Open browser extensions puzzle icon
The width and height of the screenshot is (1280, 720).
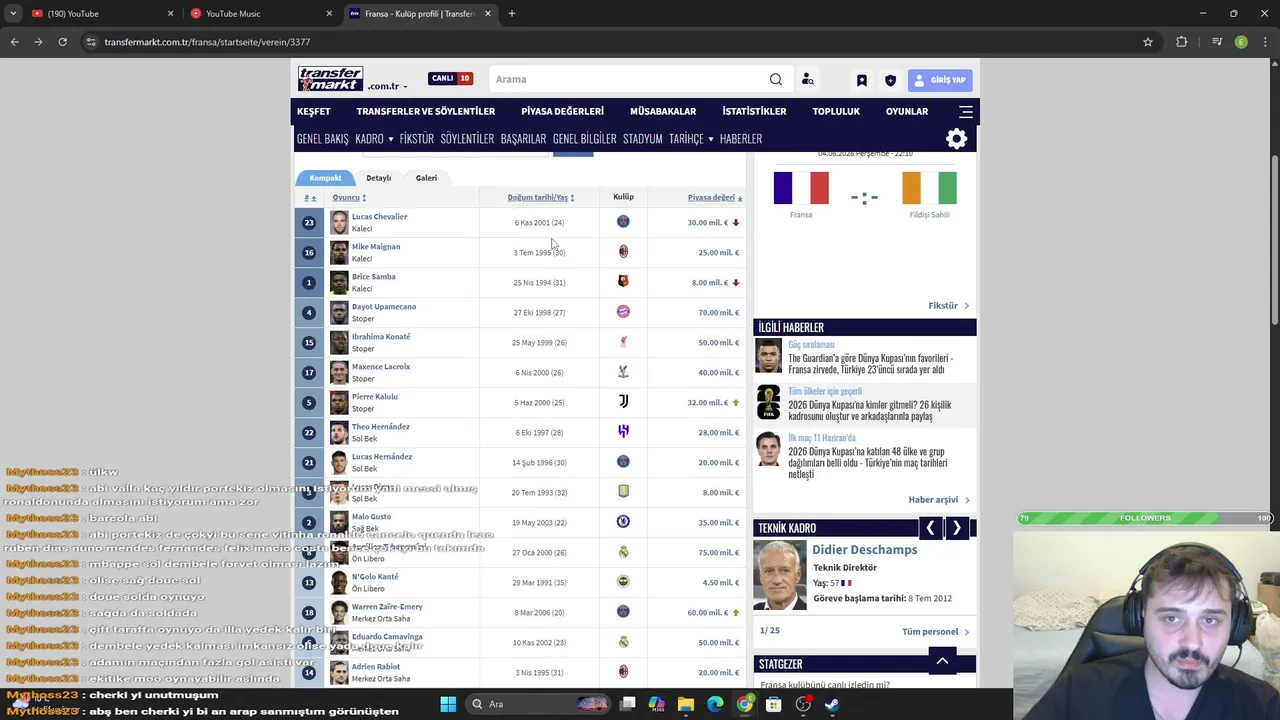click(x=1182, y=42)
